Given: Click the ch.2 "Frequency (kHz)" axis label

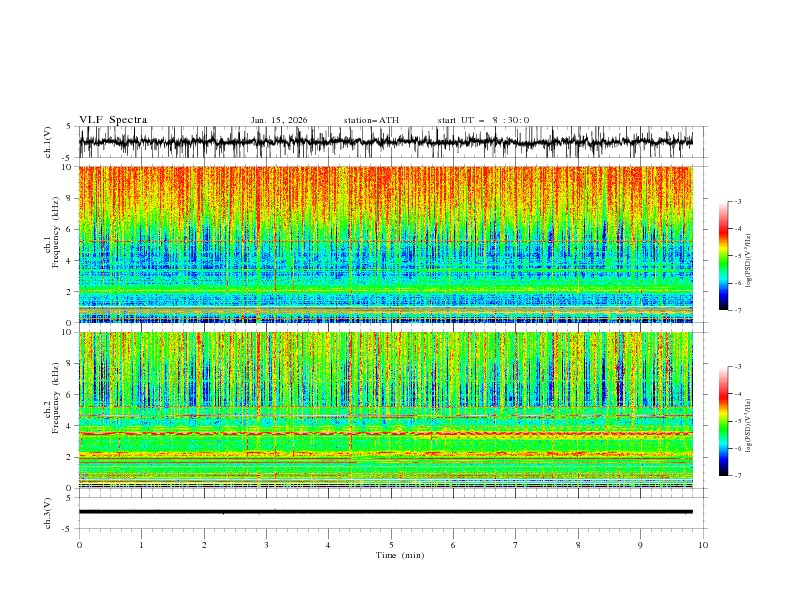Looking at the screenshot, I should tap(55, 397).
